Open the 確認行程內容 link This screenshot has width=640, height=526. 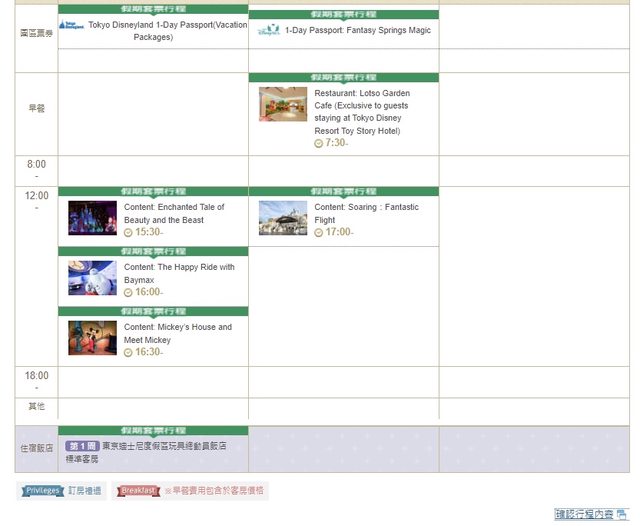[x=584, y=514]
